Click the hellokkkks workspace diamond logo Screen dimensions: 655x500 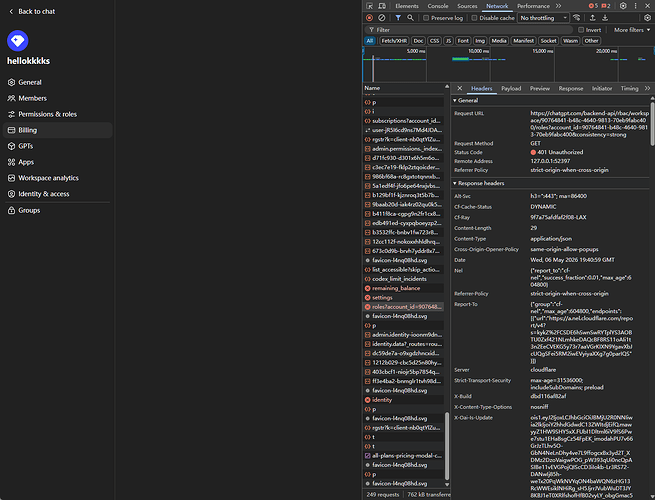tap(18, 41)
